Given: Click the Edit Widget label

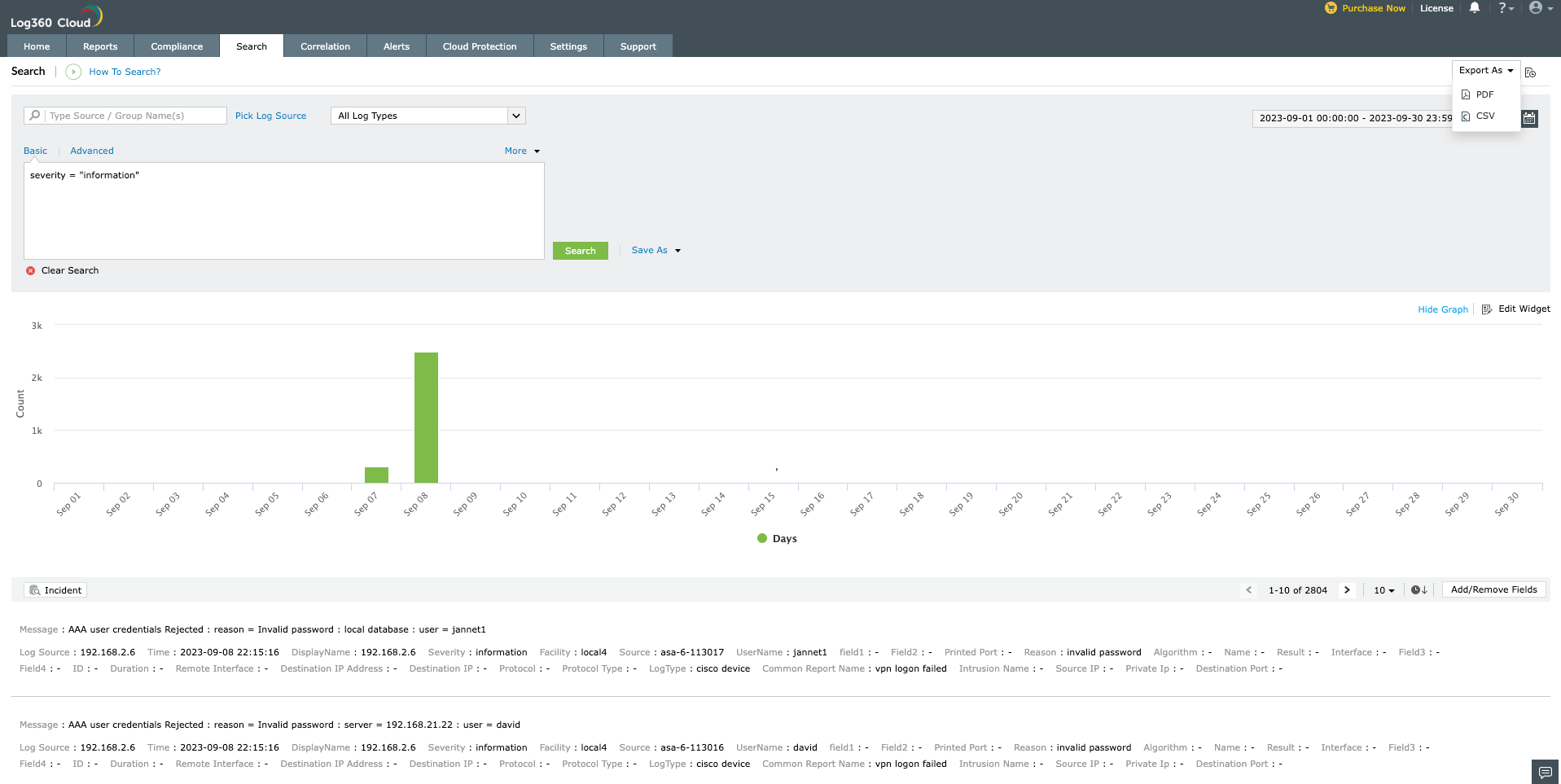Looking at the screenshot, I should (1524, 309).
